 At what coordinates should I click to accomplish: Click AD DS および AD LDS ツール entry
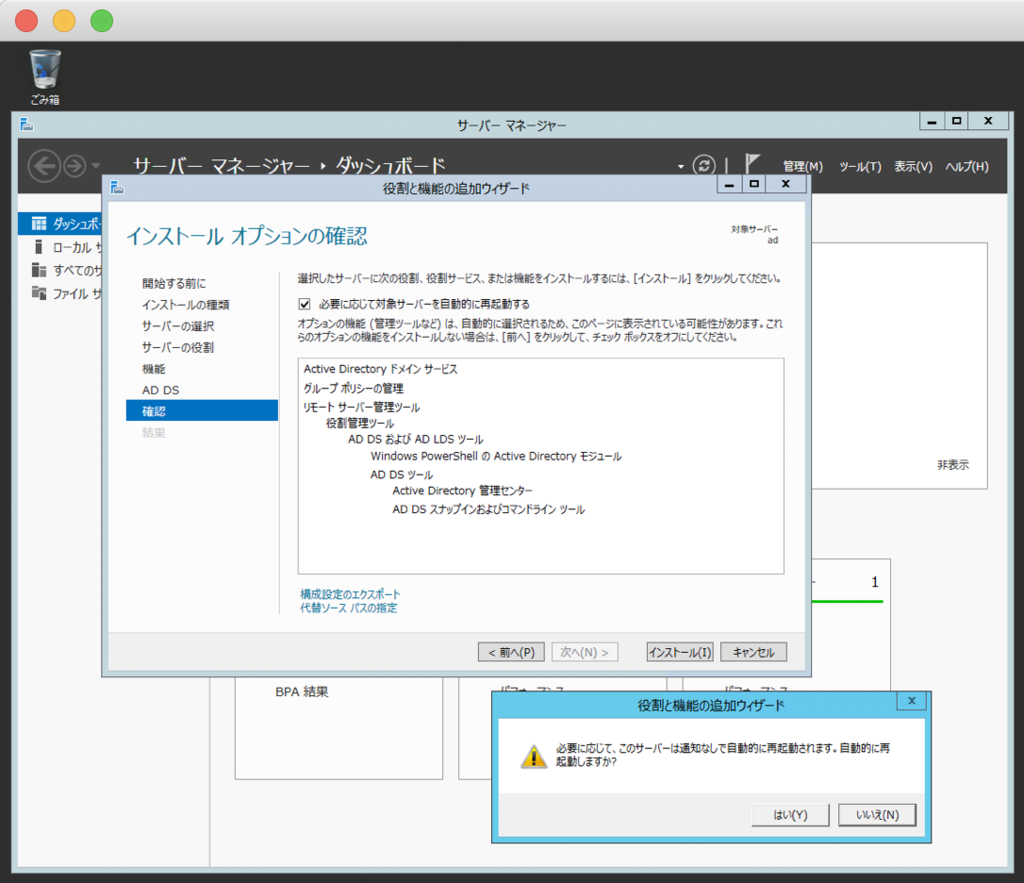(x=415, y=440)
